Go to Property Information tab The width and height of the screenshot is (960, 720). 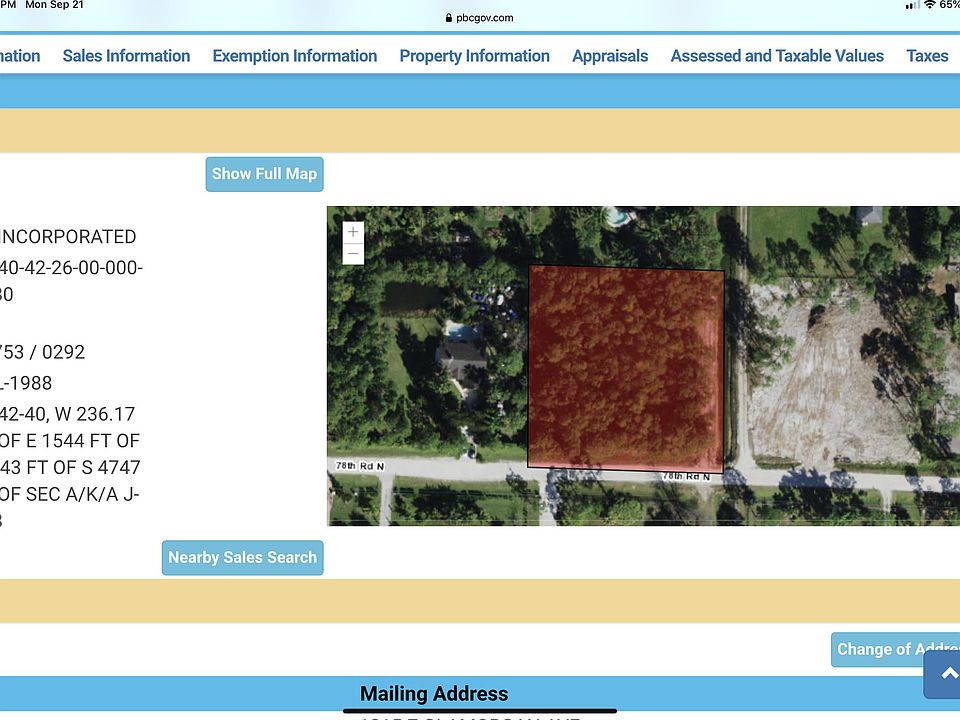(x=474, y=56)
